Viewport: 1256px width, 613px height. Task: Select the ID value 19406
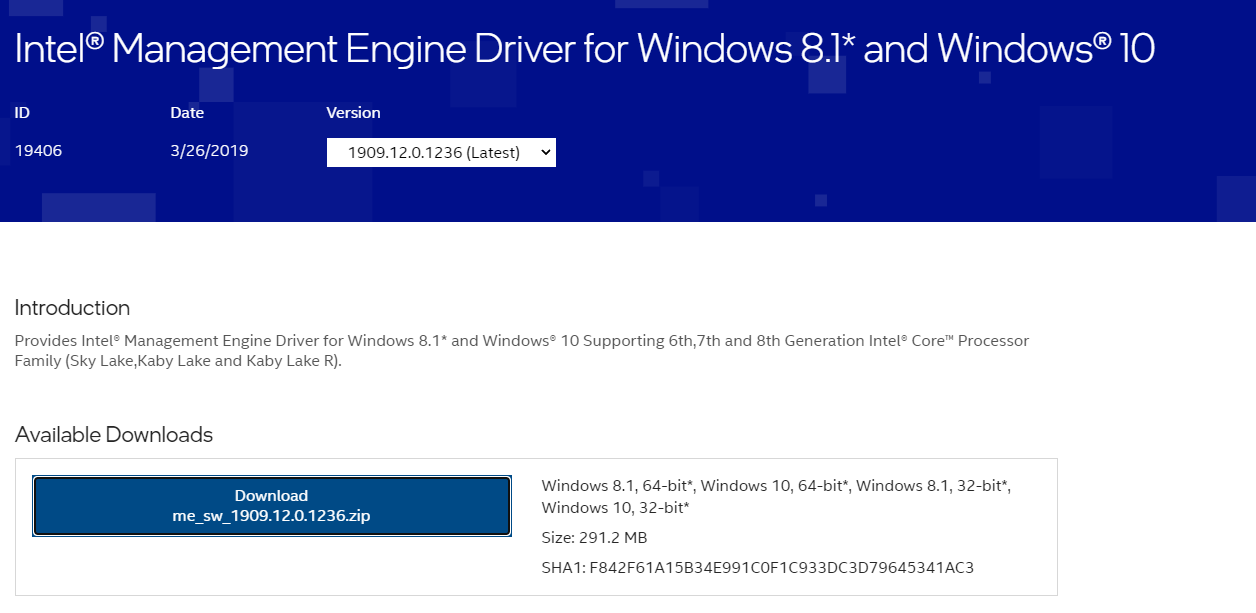39,151
